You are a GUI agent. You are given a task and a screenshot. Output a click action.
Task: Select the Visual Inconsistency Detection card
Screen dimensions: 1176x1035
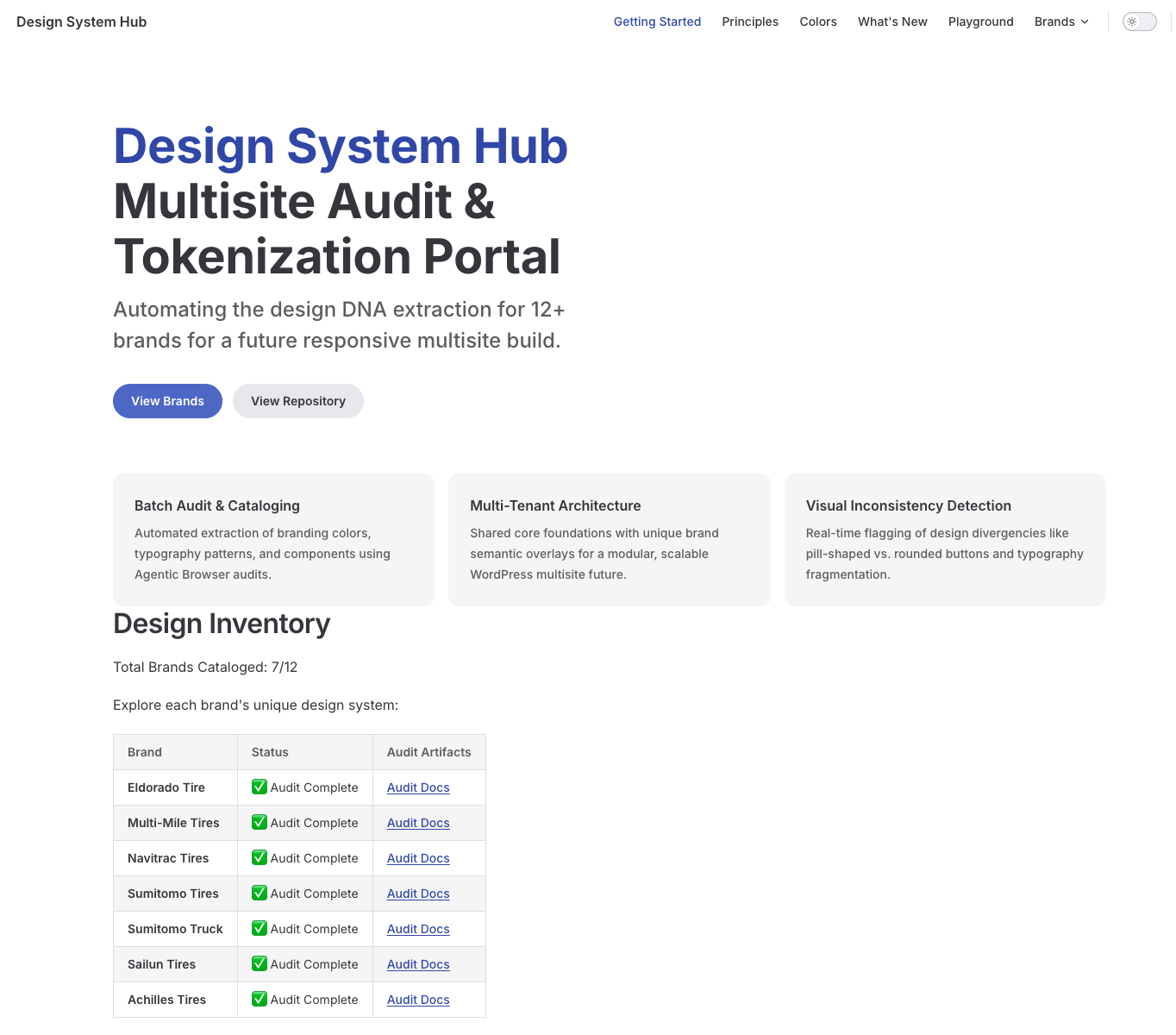[945, 540]
